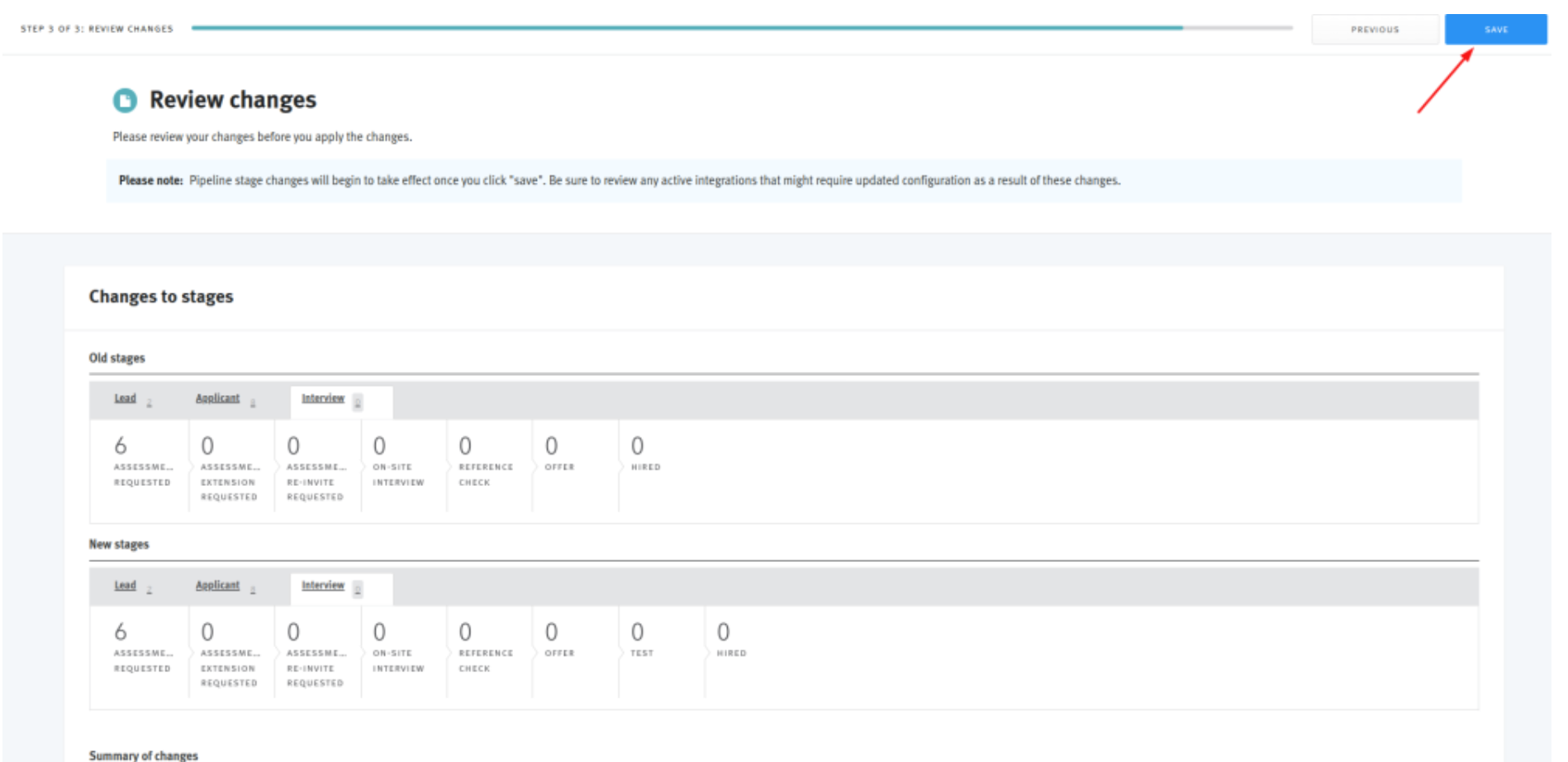Switch to the Applicant stage group
The image size is (1568, 762).
[x=217, y=398]
